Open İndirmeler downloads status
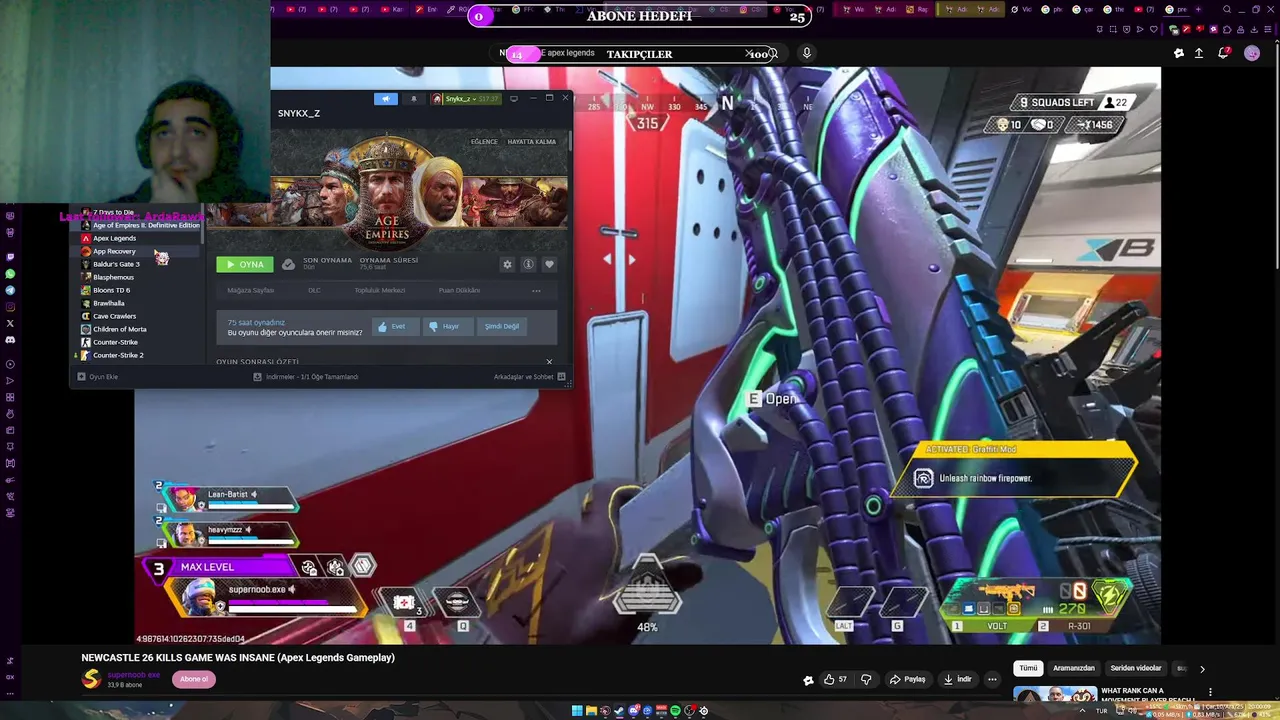 click(305, 377)
